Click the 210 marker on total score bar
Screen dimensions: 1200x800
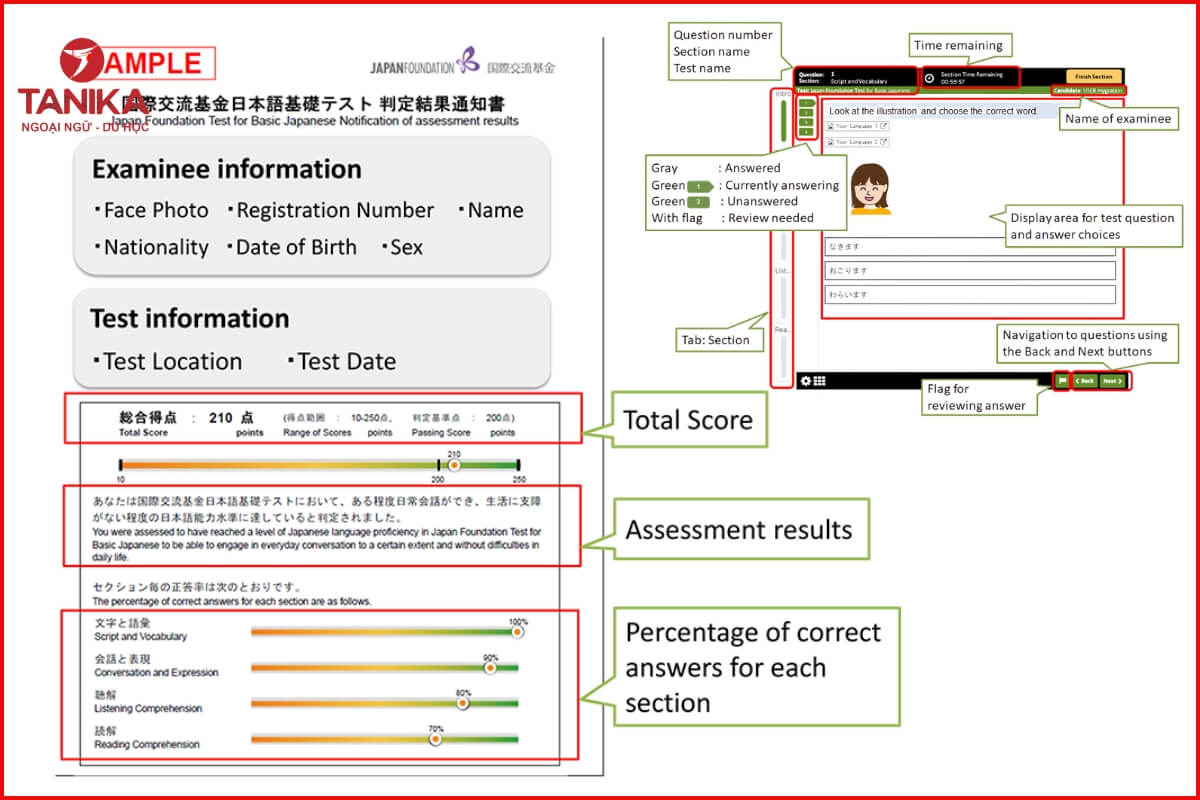(x=454, y=465)
